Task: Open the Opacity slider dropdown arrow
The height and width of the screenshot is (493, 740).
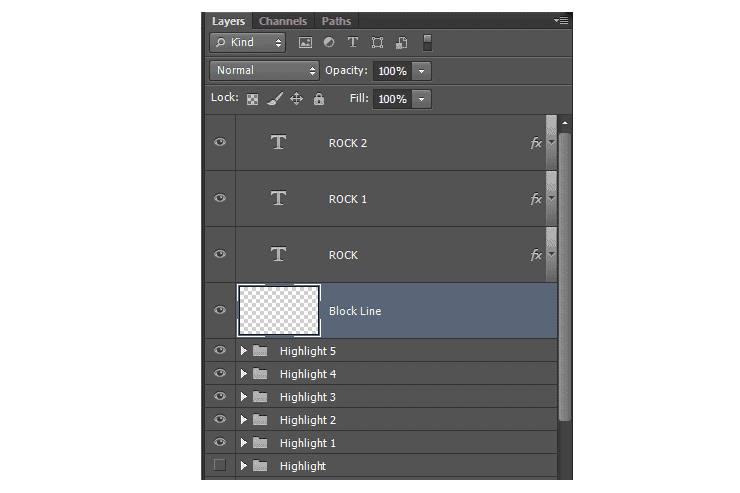Action: 421,71
